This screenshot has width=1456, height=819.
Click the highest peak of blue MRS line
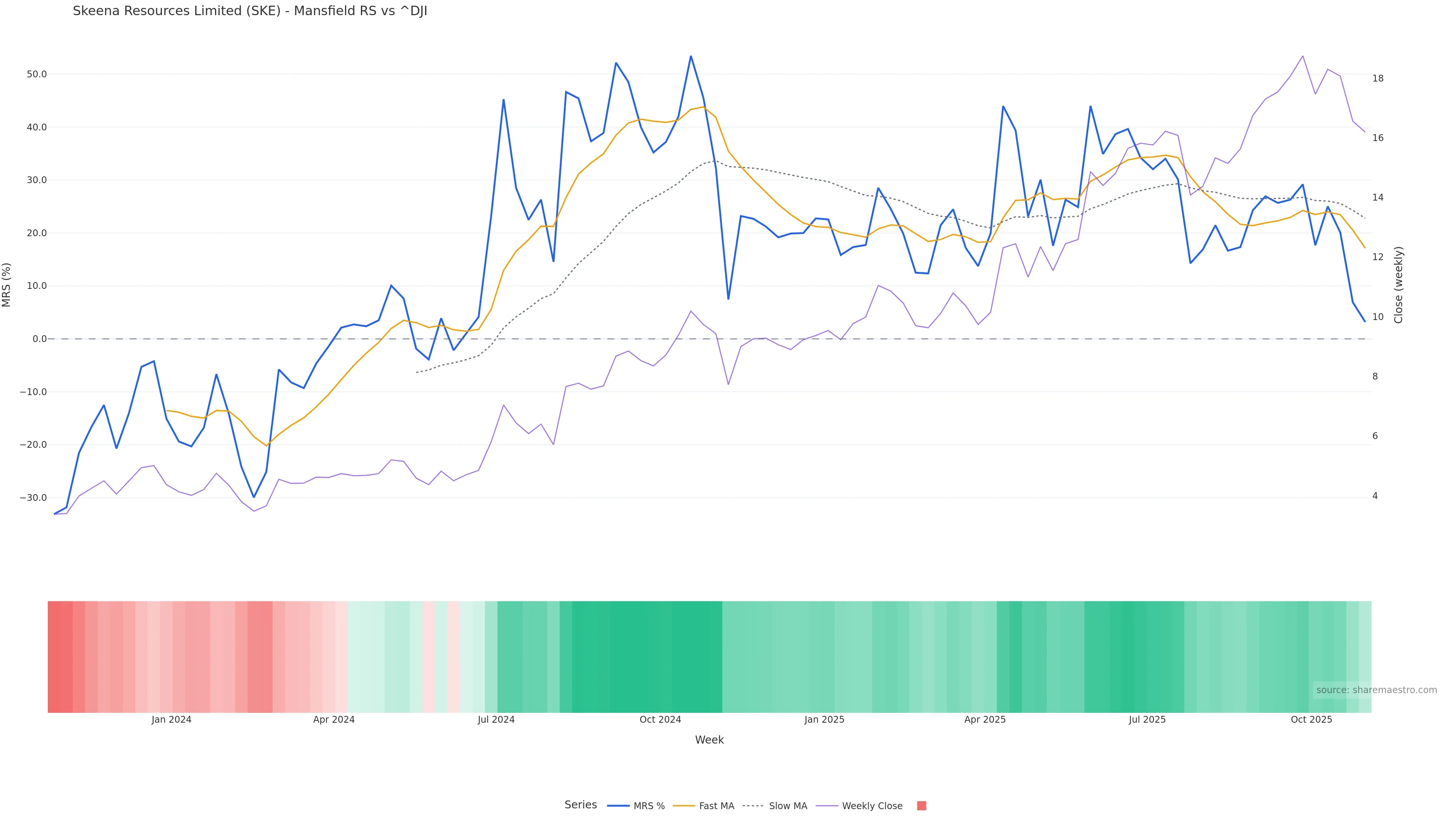tap(691, 56)
